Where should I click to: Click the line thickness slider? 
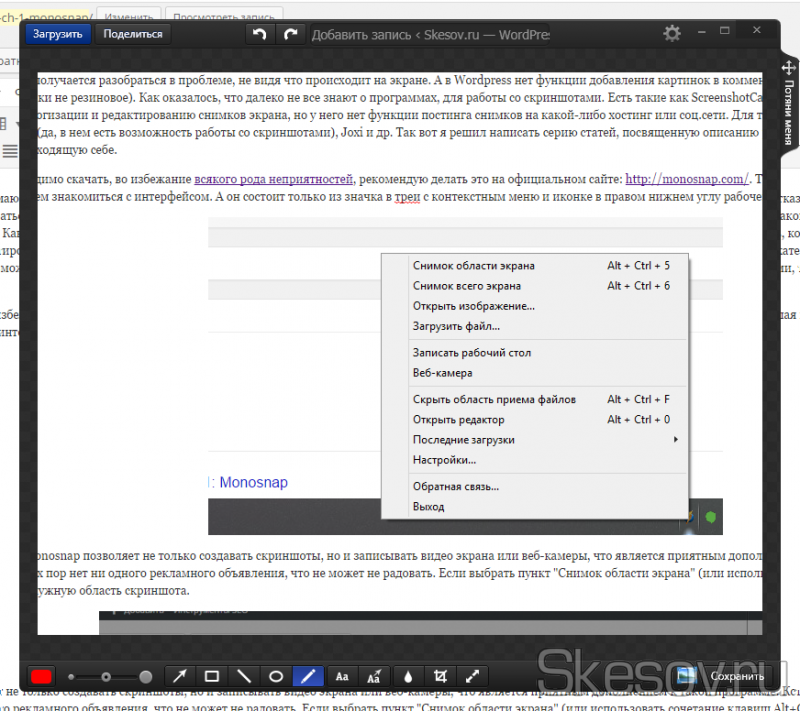108,676
